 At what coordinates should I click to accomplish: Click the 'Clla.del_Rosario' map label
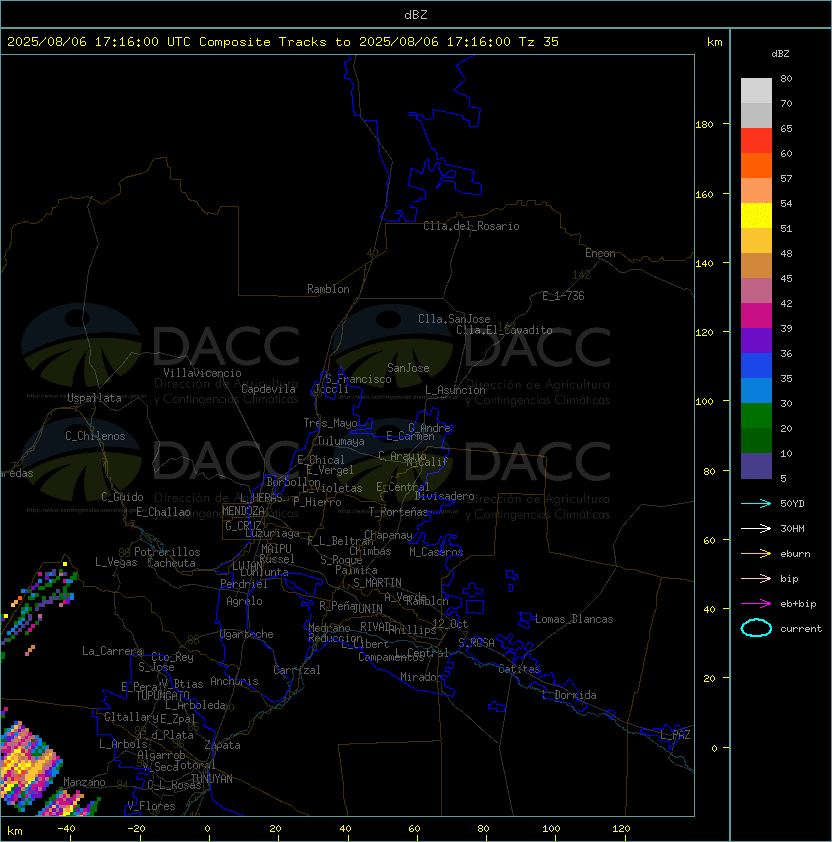click(471, 226)
